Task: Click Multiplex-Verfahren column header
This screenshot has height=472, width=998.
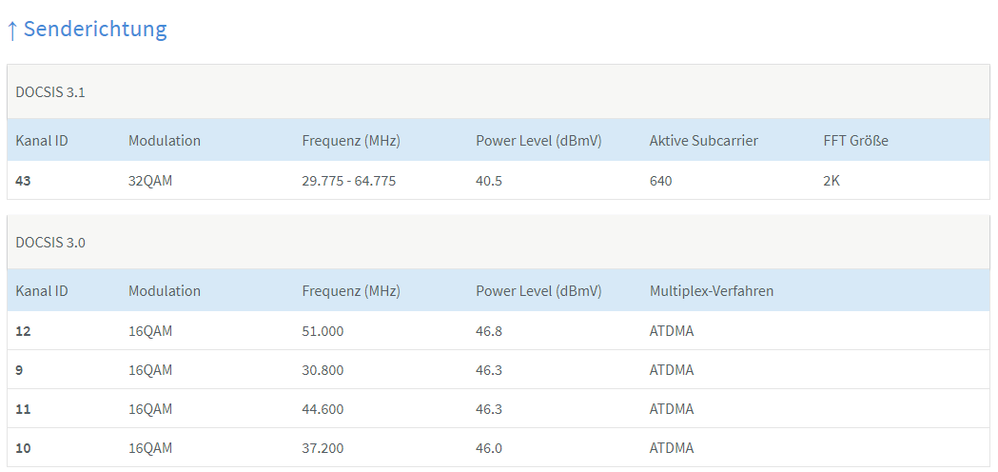Action: pos(711,291)
